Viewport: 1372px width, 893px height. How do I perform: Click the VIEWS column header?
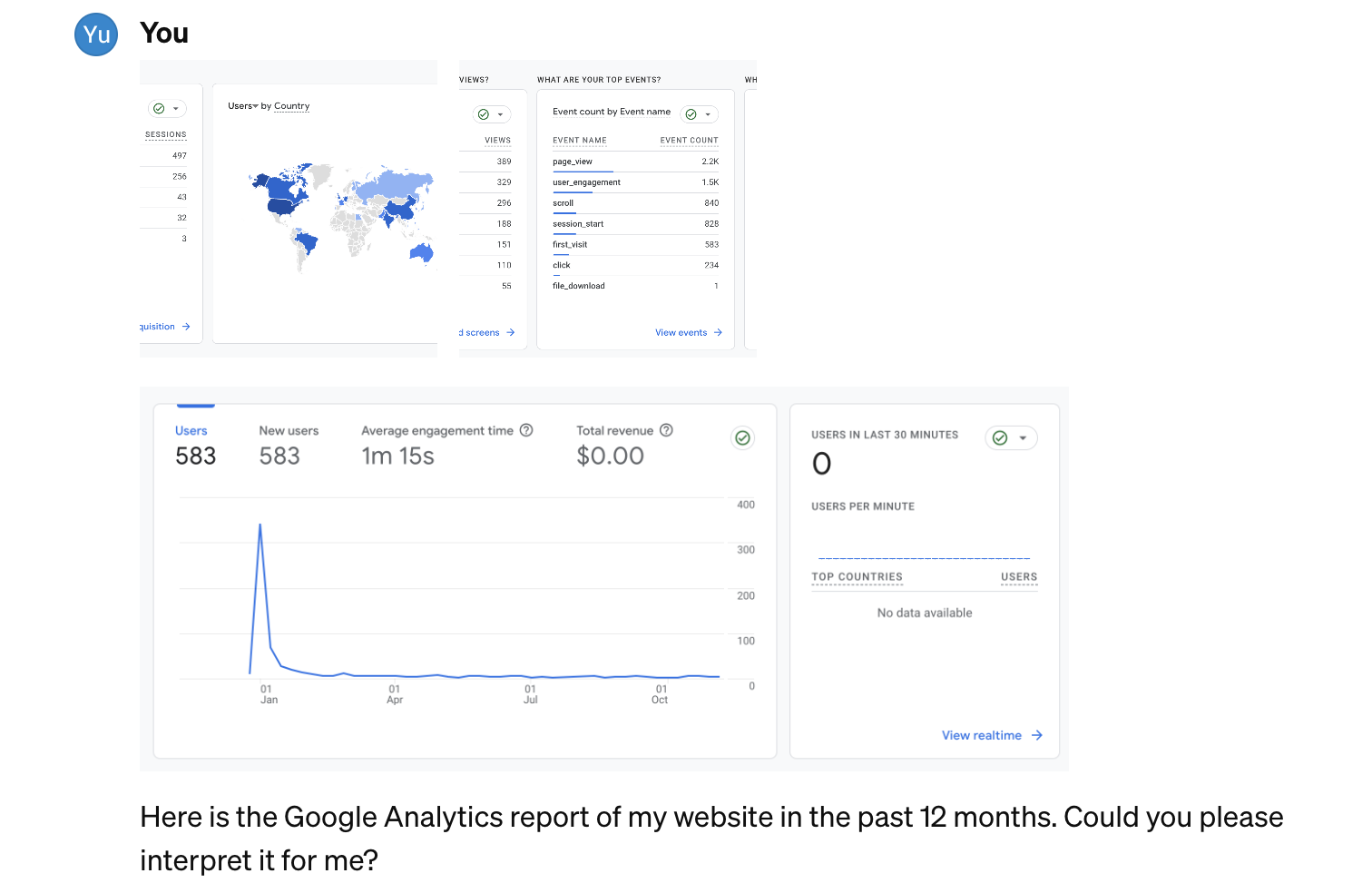pos(497,141)
